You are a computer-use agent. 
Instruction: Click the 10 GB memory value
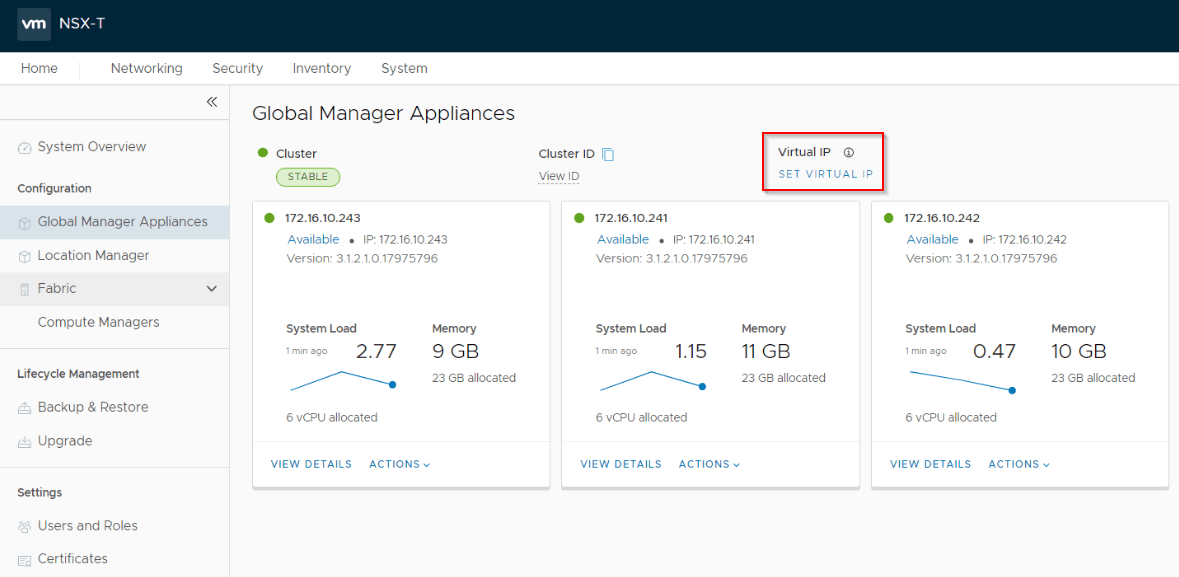1078,351
